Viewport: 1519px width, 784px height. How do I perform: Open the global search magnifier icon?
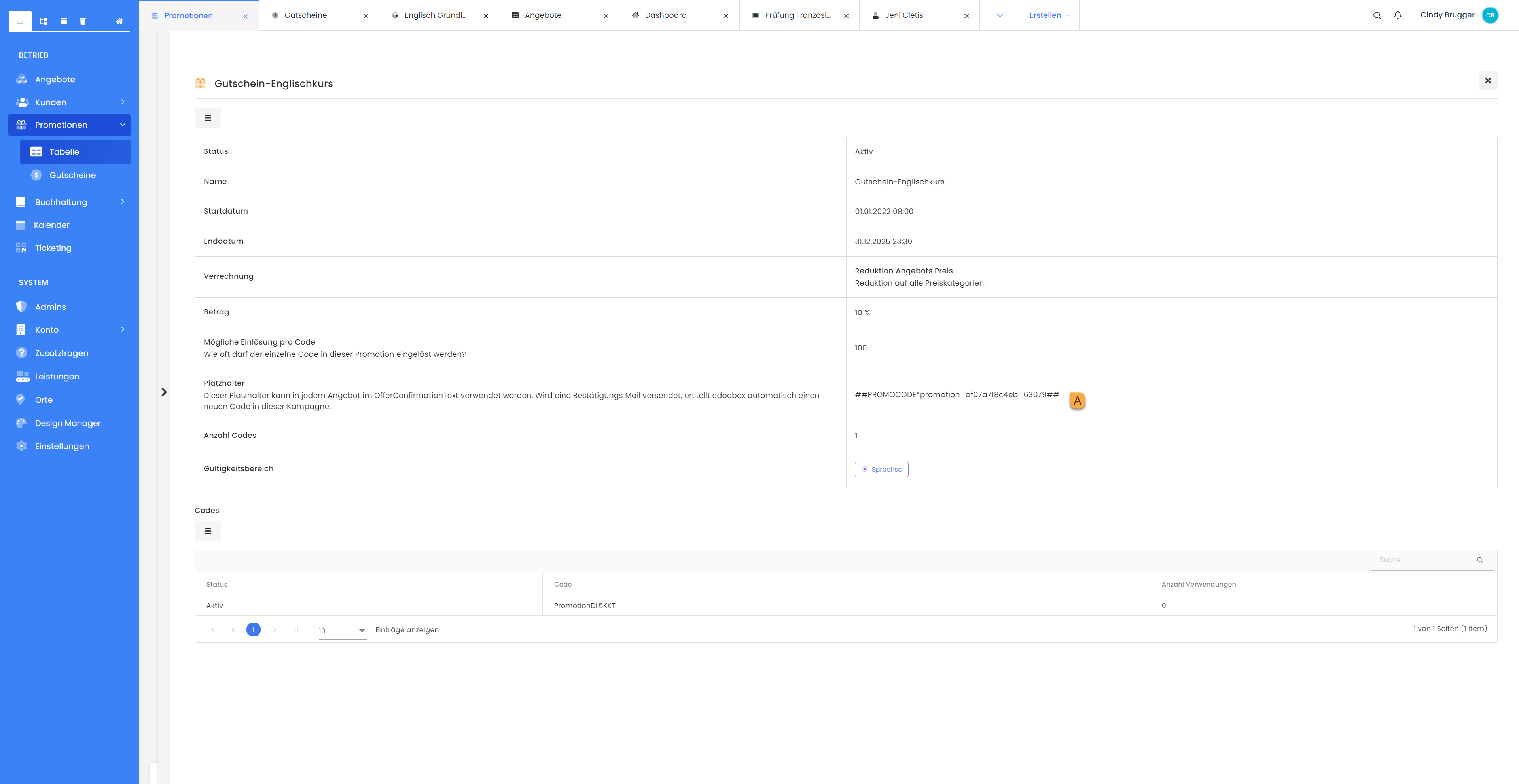[x=1377, y=16]
